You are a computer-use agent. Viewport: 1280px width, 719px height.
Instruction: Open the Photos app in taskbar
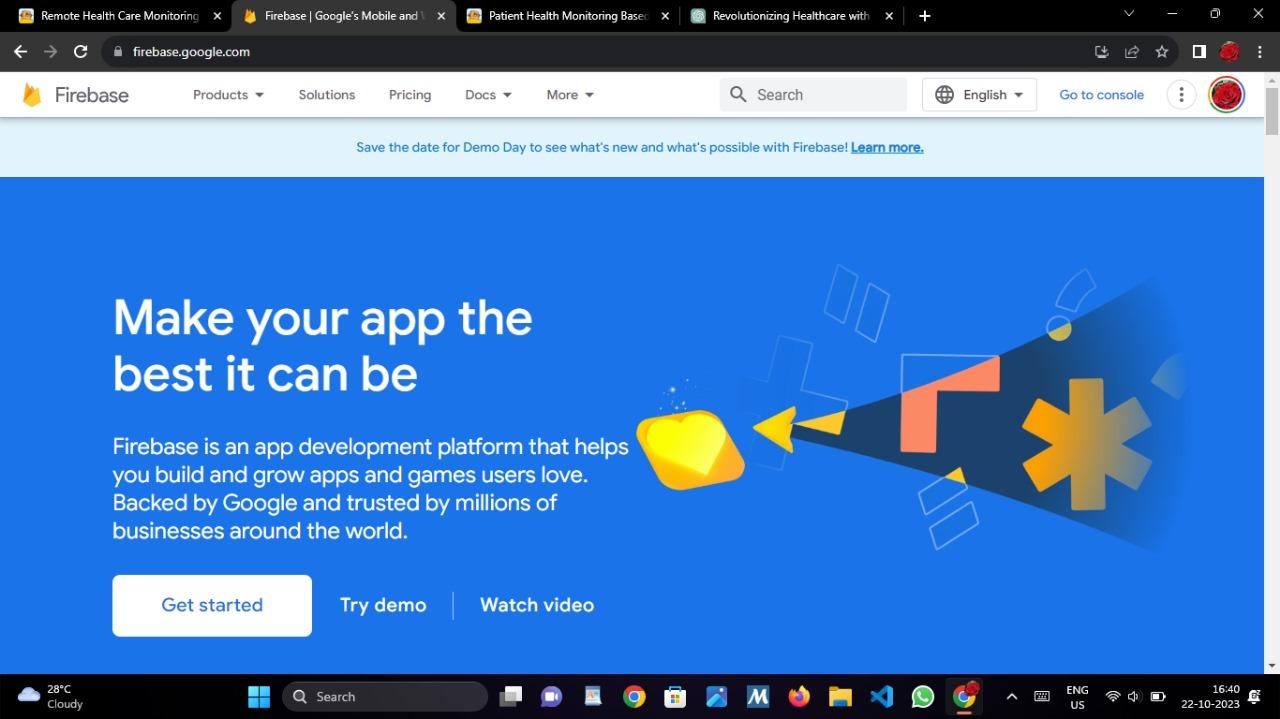[x=716, y=696]
